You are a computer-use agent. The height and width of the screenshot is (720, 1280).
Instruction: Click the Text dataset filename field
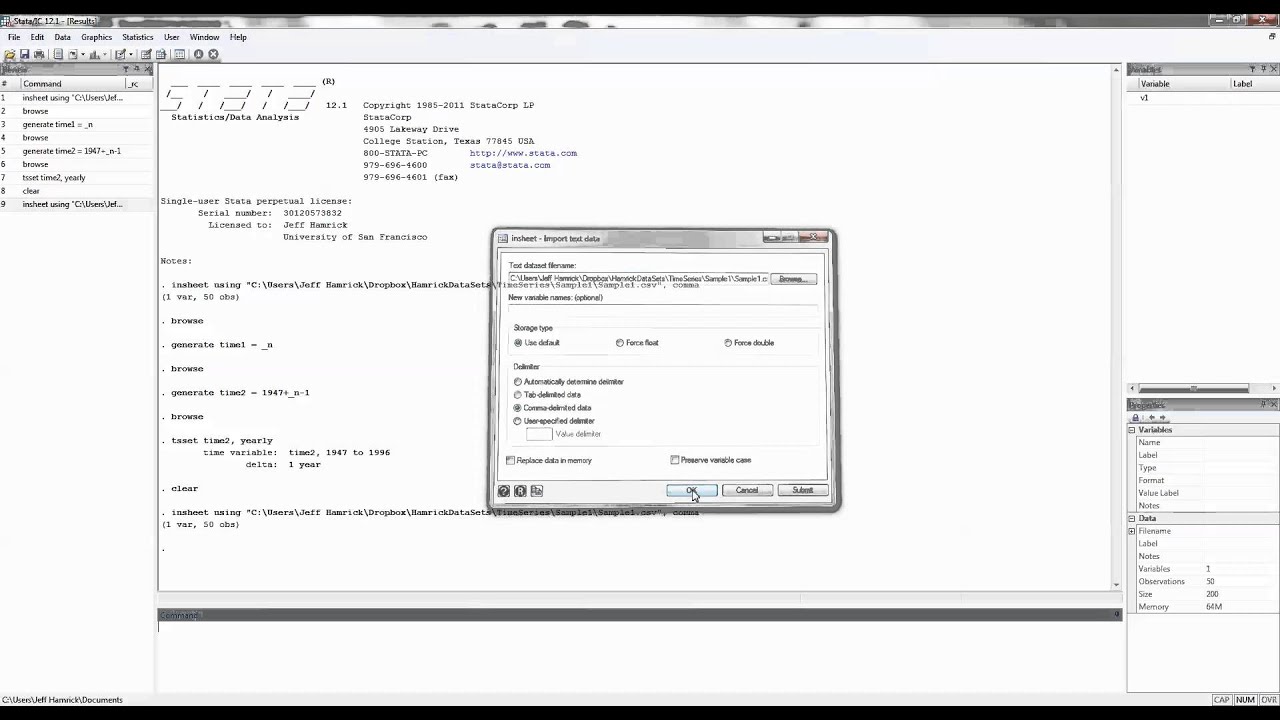pyautogui.click(x=638, y=279)
